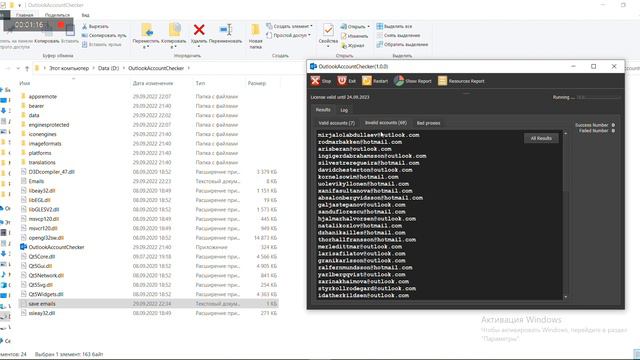Select ssleay32.dll in file list
The image size is (640, 360).
42,313
